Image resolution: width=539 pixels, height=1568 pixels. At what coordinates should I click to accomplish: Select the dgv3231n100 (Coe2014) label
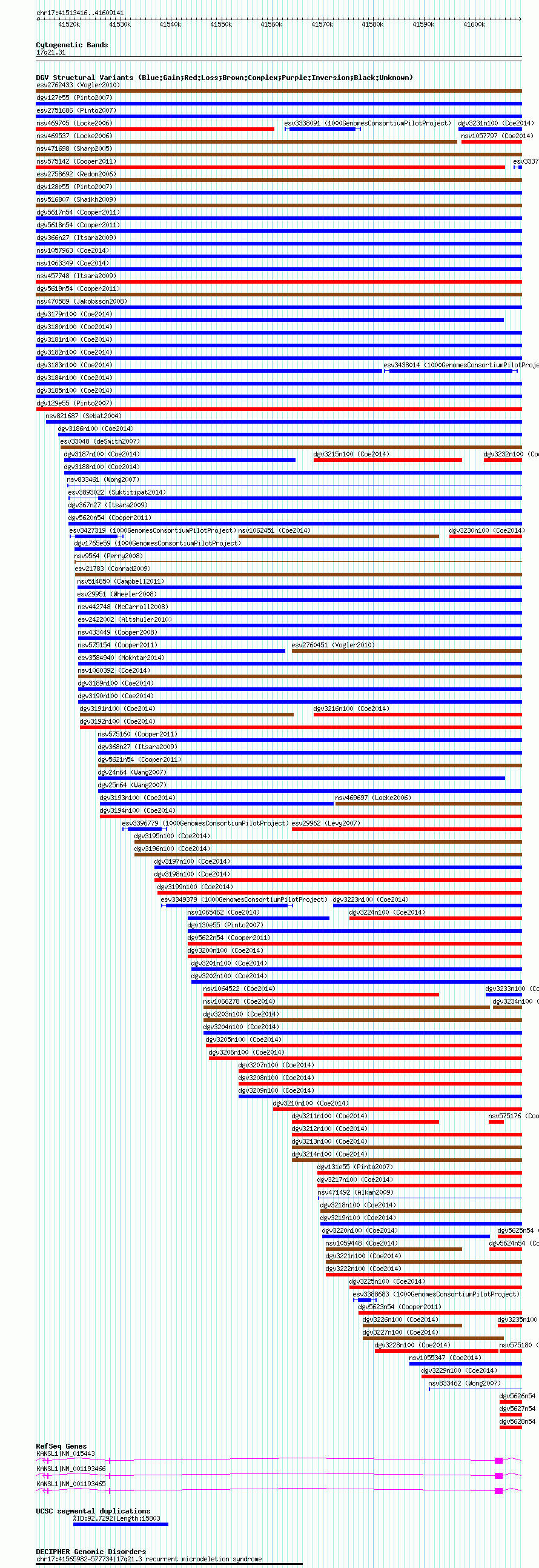click(x=496, y=124)
